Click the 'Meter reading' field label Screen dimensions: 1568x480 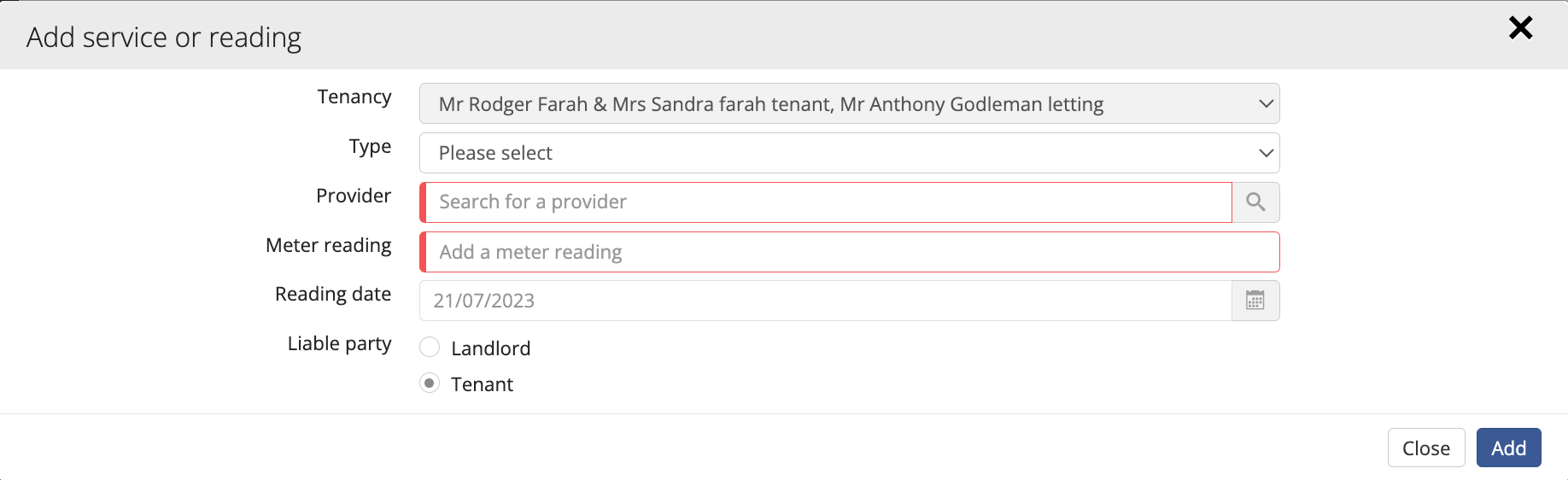click(x=329, y=246)
